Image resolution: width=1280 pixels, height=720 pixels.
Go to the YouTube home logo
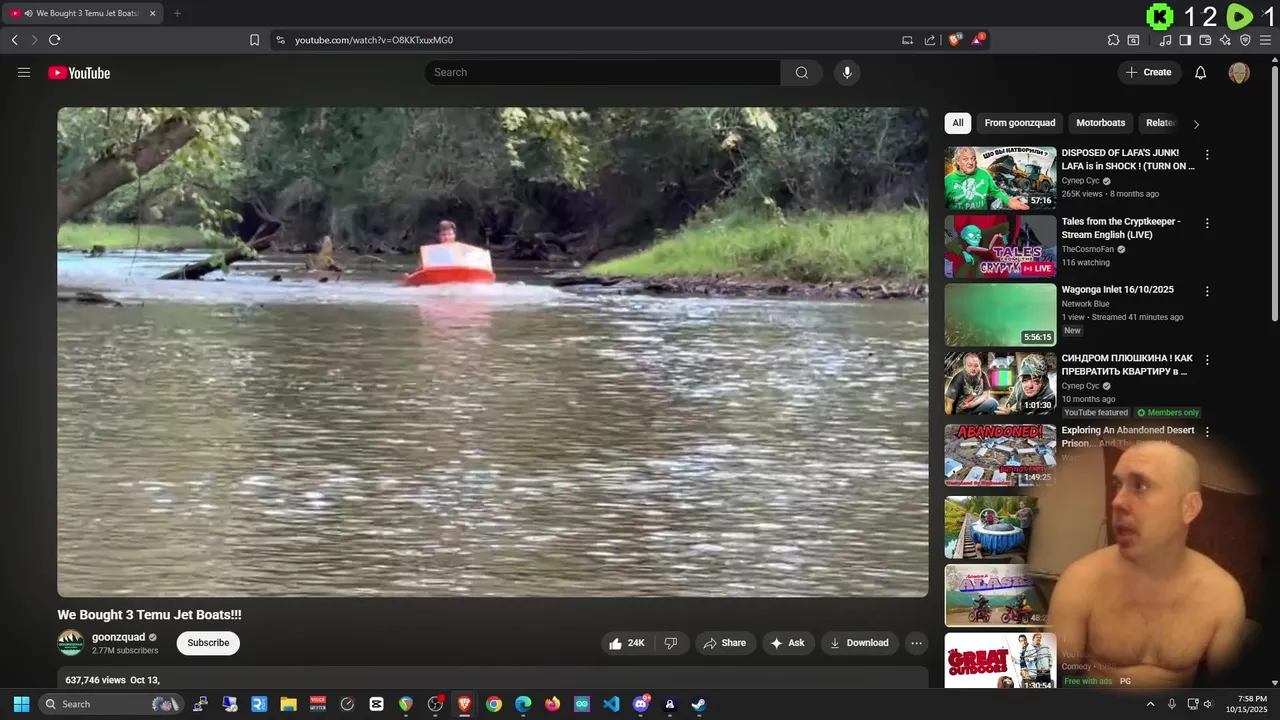(x=79, y=73)
